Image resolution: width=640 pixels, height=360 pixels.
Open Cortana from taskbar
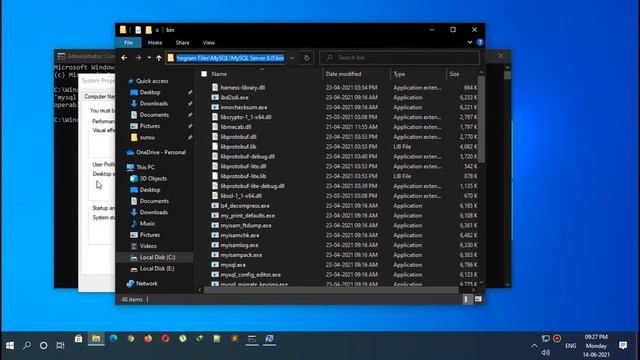pyautogui.click(x=43, y=346)
